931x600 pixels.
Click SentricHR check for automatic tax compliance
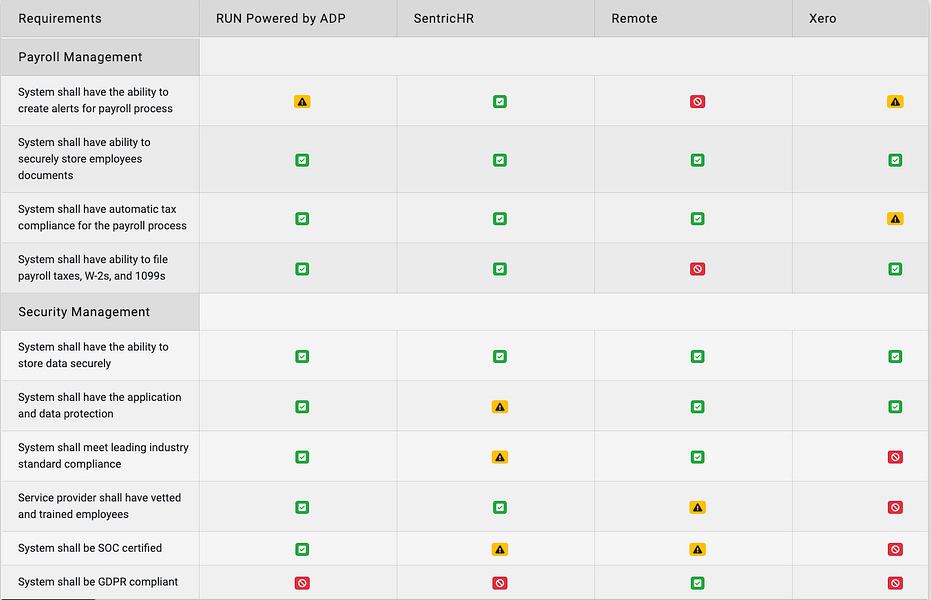[x=500, y=219]
